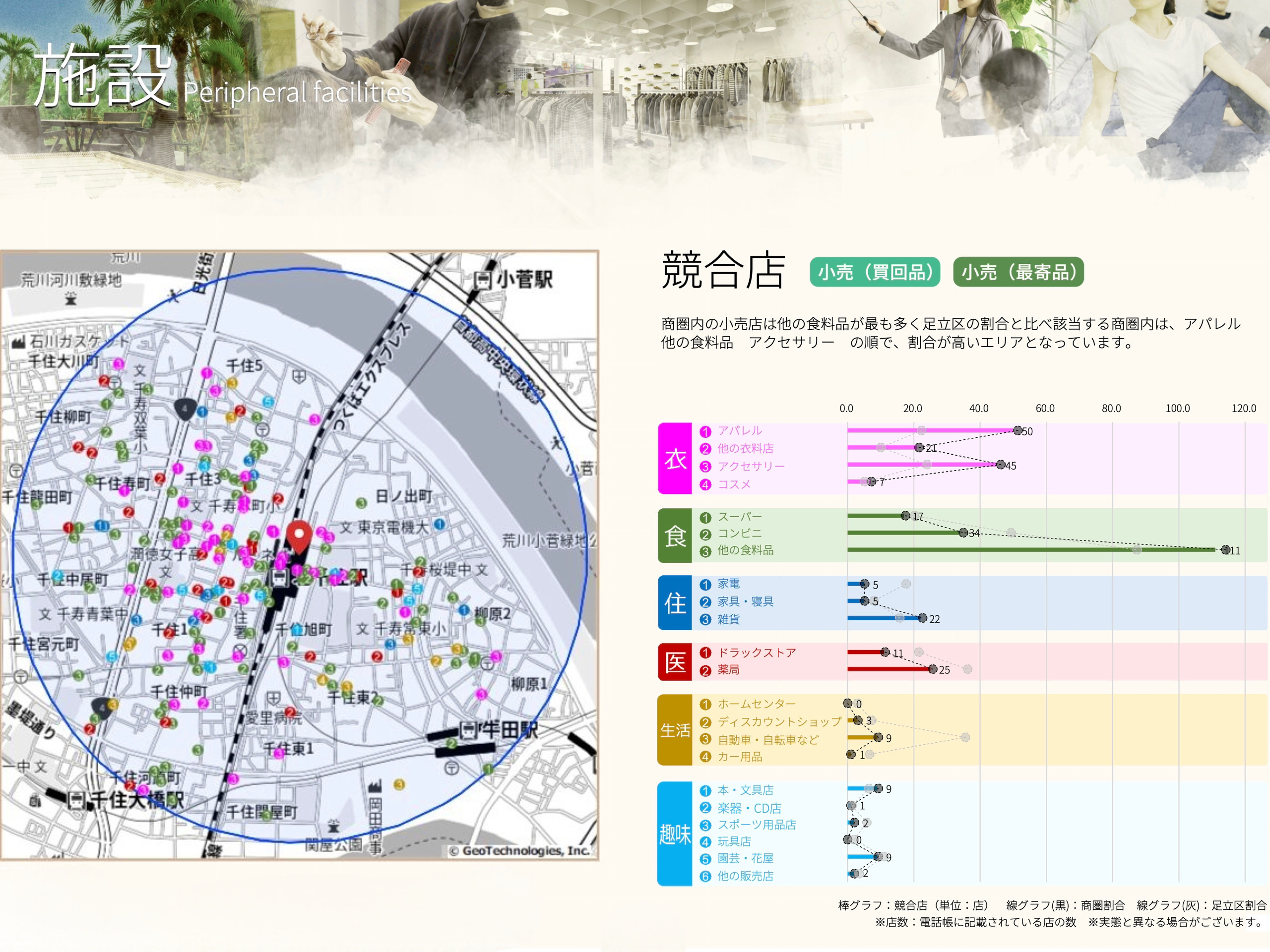Click the yellow 生活 category block
1270x952 pixels.
(675, 730)
